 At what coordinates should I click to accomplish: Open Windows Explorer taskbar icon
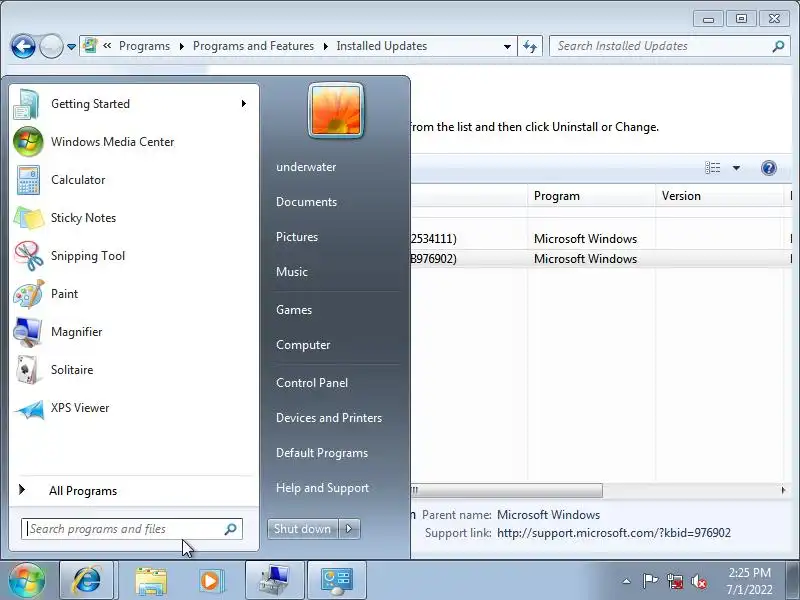coord(151,581)
